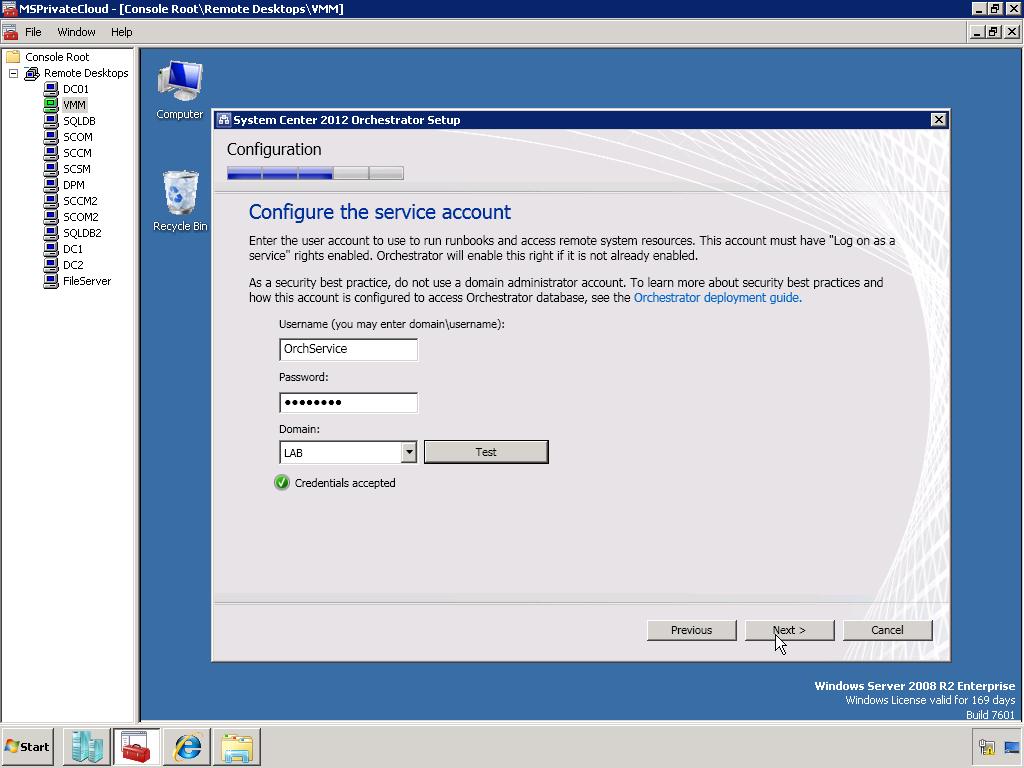Click the Test credentials button
1024x768 pixels.
486,452
